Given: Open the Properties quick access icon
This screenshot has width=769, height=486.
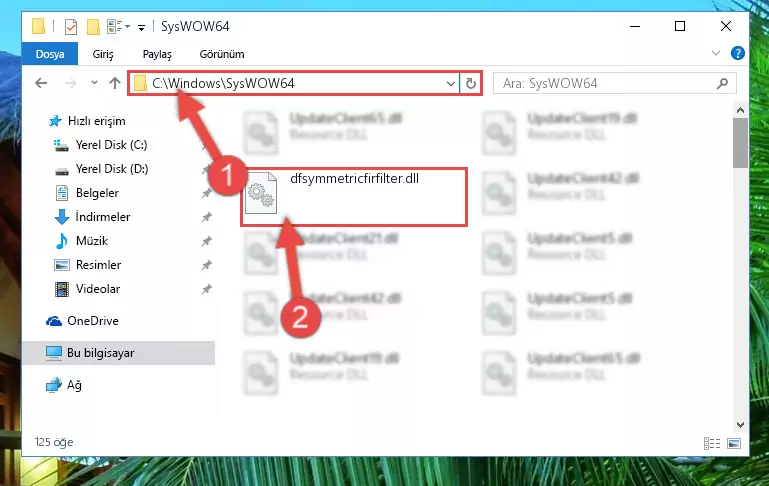Looking at the screenshot, I should (71, 26).
